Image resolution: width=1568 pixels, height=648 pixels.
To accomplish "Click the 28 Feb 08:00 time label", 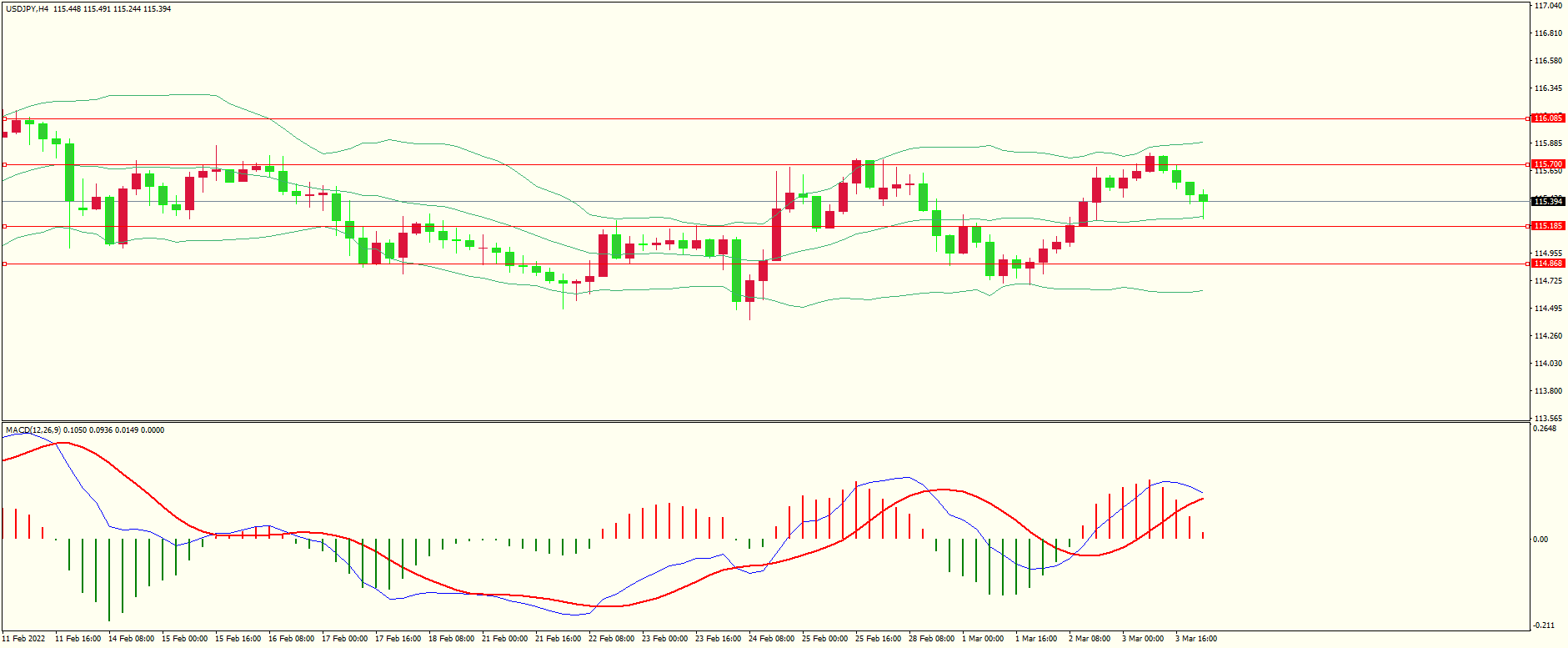I will point(931,639).
